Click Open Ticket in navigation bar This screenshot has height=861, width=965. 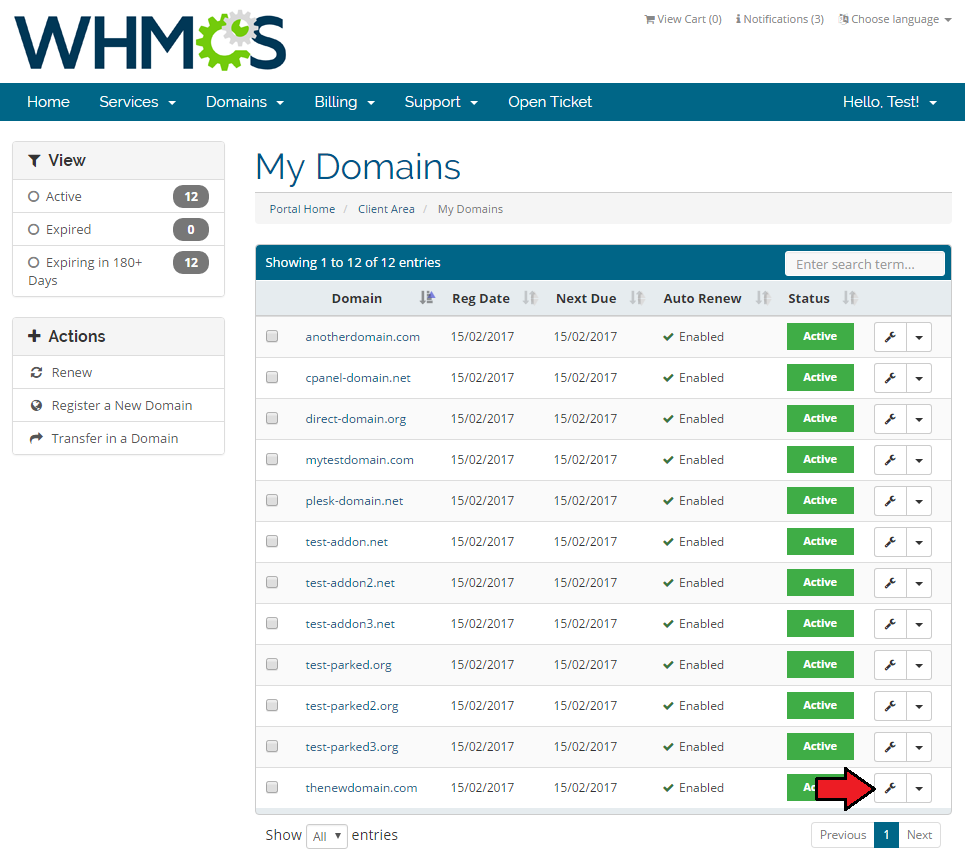[550, 102]
